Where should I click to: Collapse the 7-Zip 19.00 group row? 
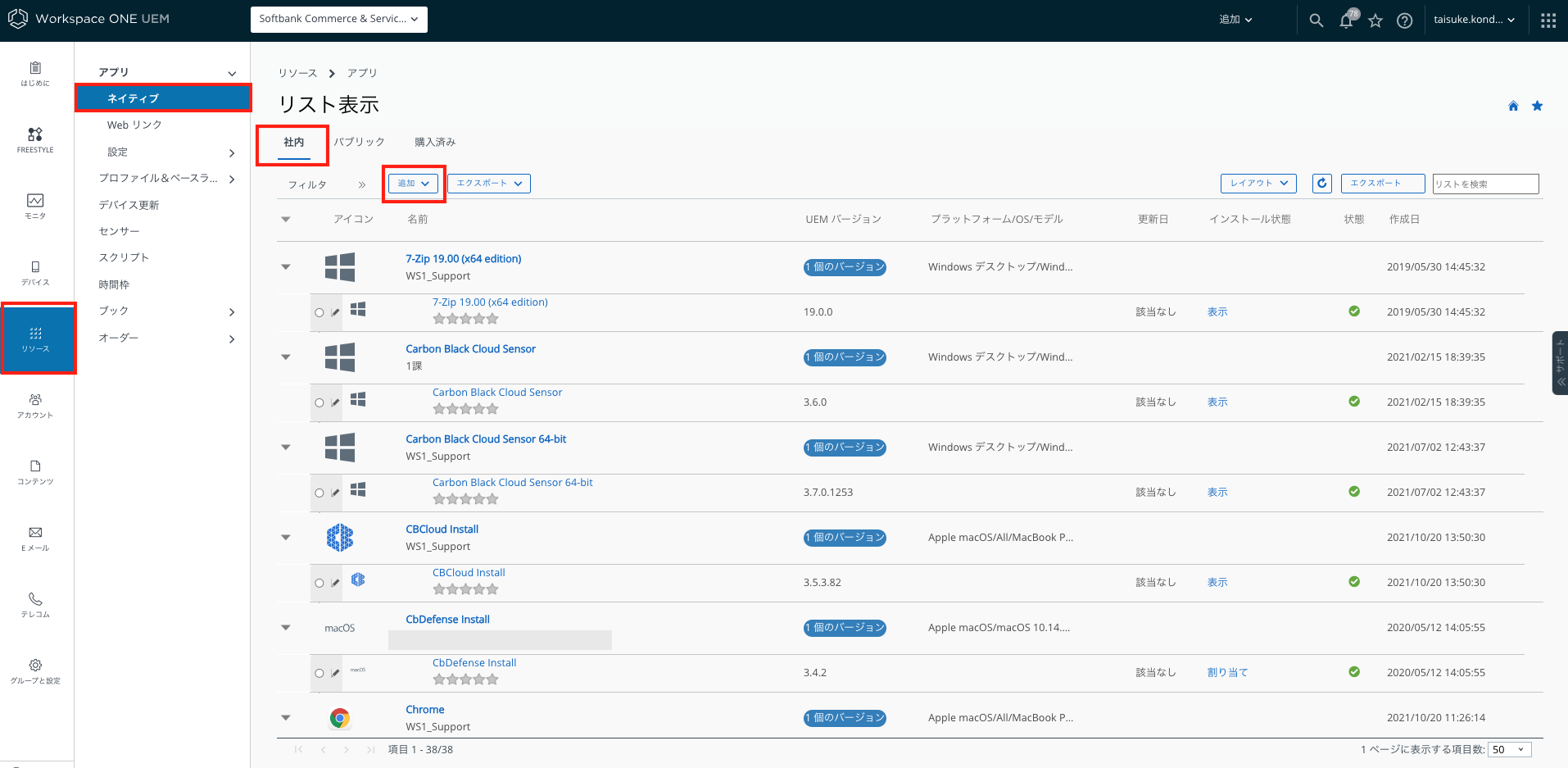[x=286, y=266]
